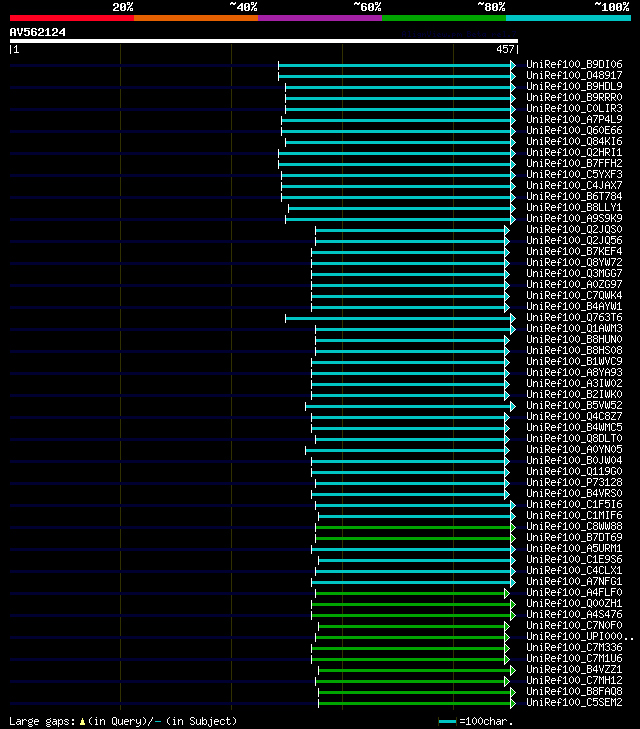This screenshot has width=640, height=729.
Task: Select label UniRef100_C5SEM2
Action: (x=574, y=702)
